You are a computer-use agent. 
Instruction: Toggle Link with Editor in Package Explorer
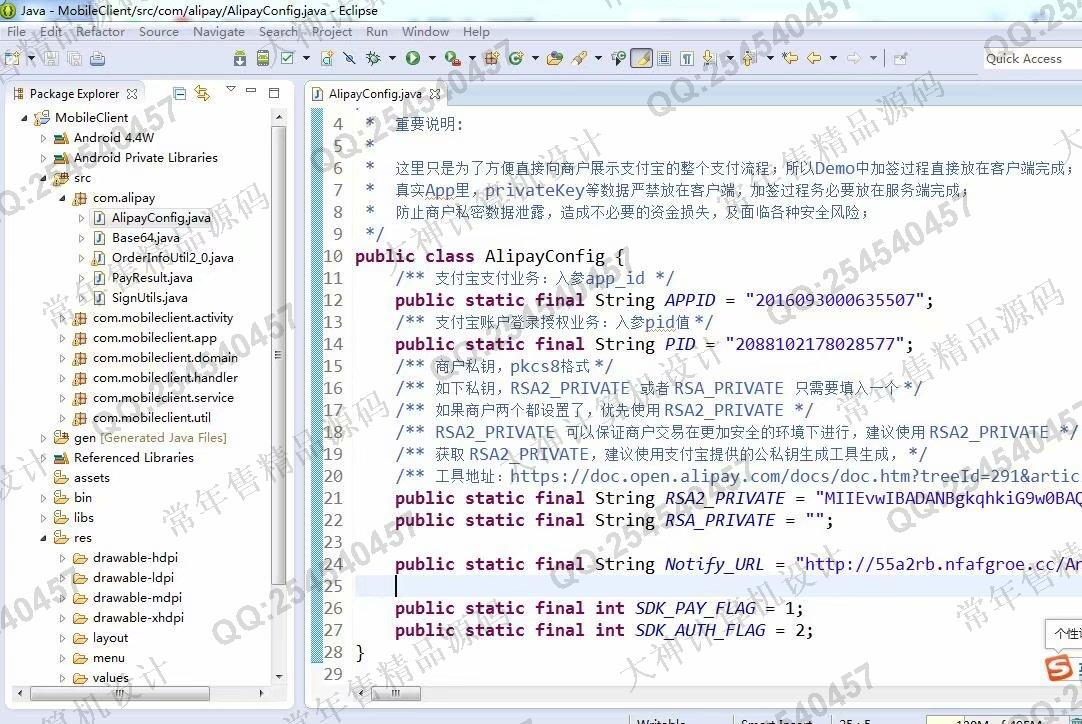[202, 92]
